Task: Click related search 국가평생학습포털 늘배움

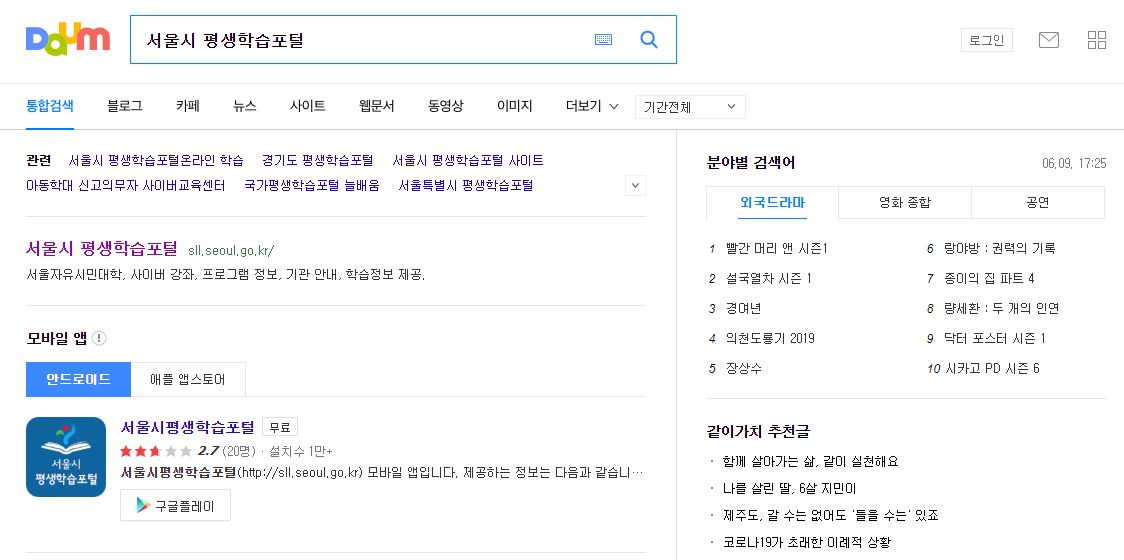Action: point(312,186)
